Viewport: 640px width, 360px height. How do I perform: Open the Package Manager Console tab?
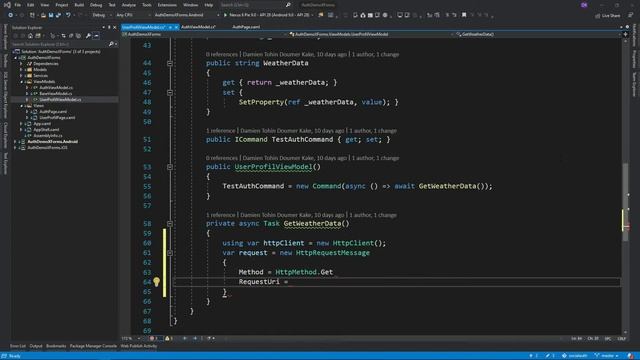[x=93, y=346]
